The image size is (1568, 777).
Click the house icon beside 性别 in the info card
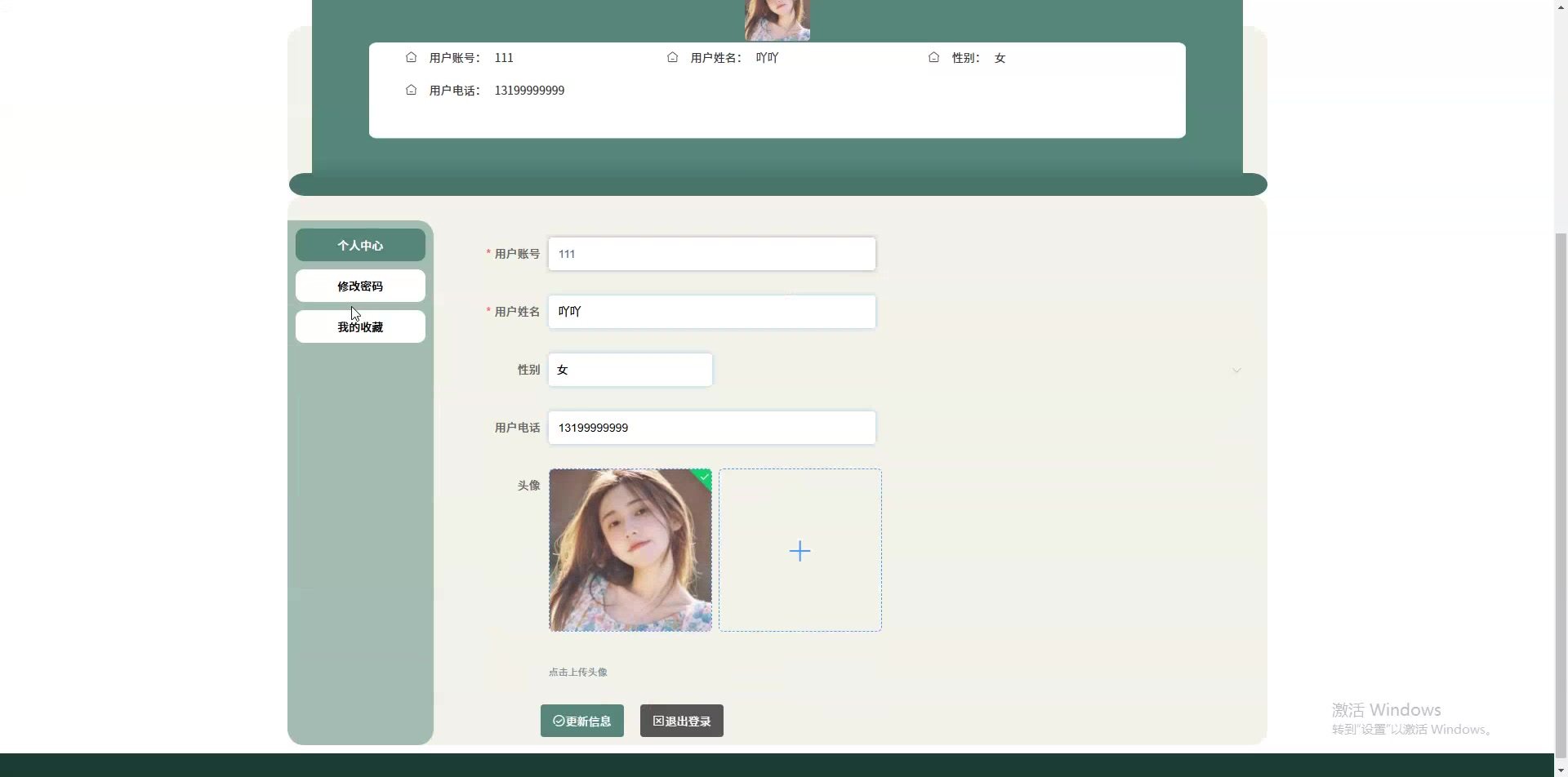(x=933, y=57)
